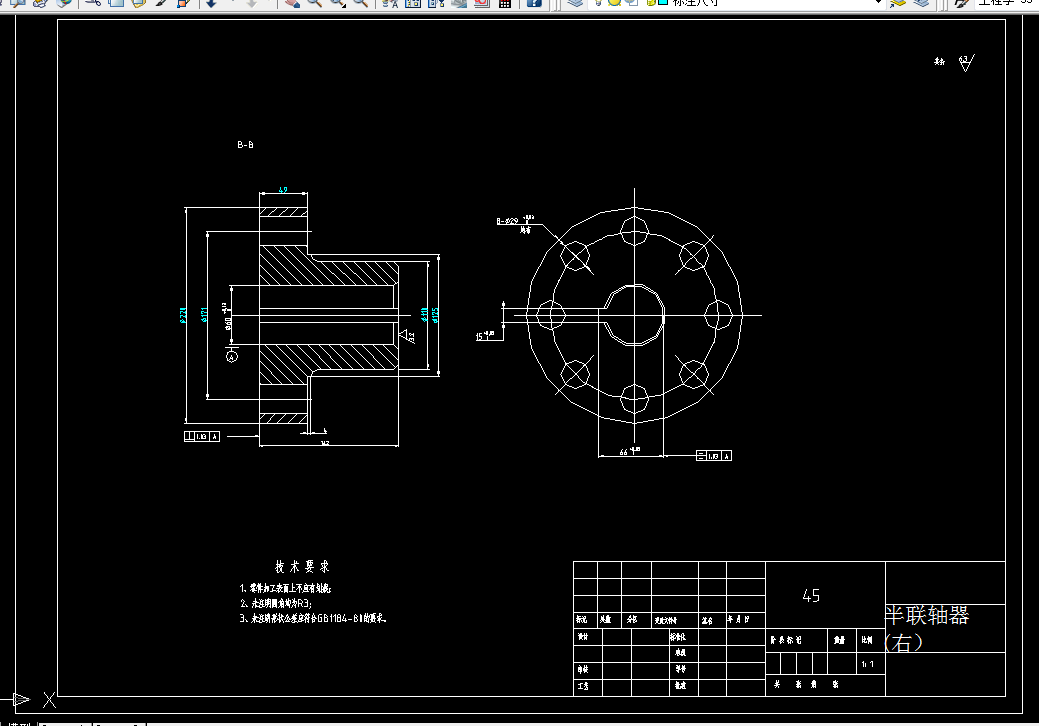Click the symmetry tolerance frame under the flange view
1039x726 pixels.
coord(714,456)
